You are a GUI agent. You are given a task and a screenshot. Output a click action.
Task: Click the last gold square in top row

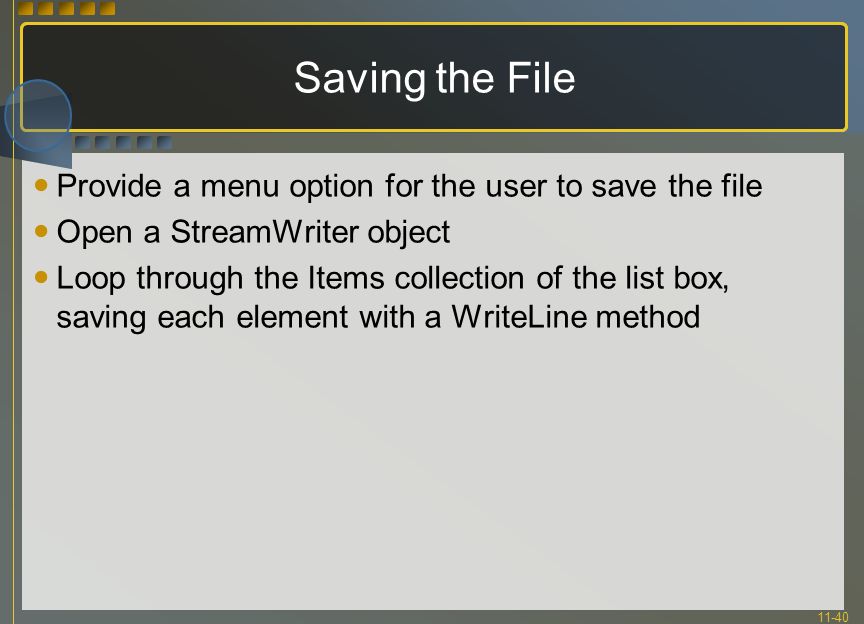click(x=108, y=8)
